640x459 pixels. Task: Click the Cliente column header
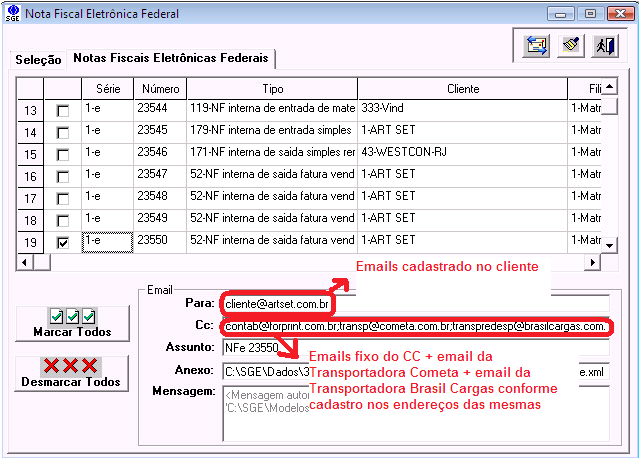[x=462, y=89]
